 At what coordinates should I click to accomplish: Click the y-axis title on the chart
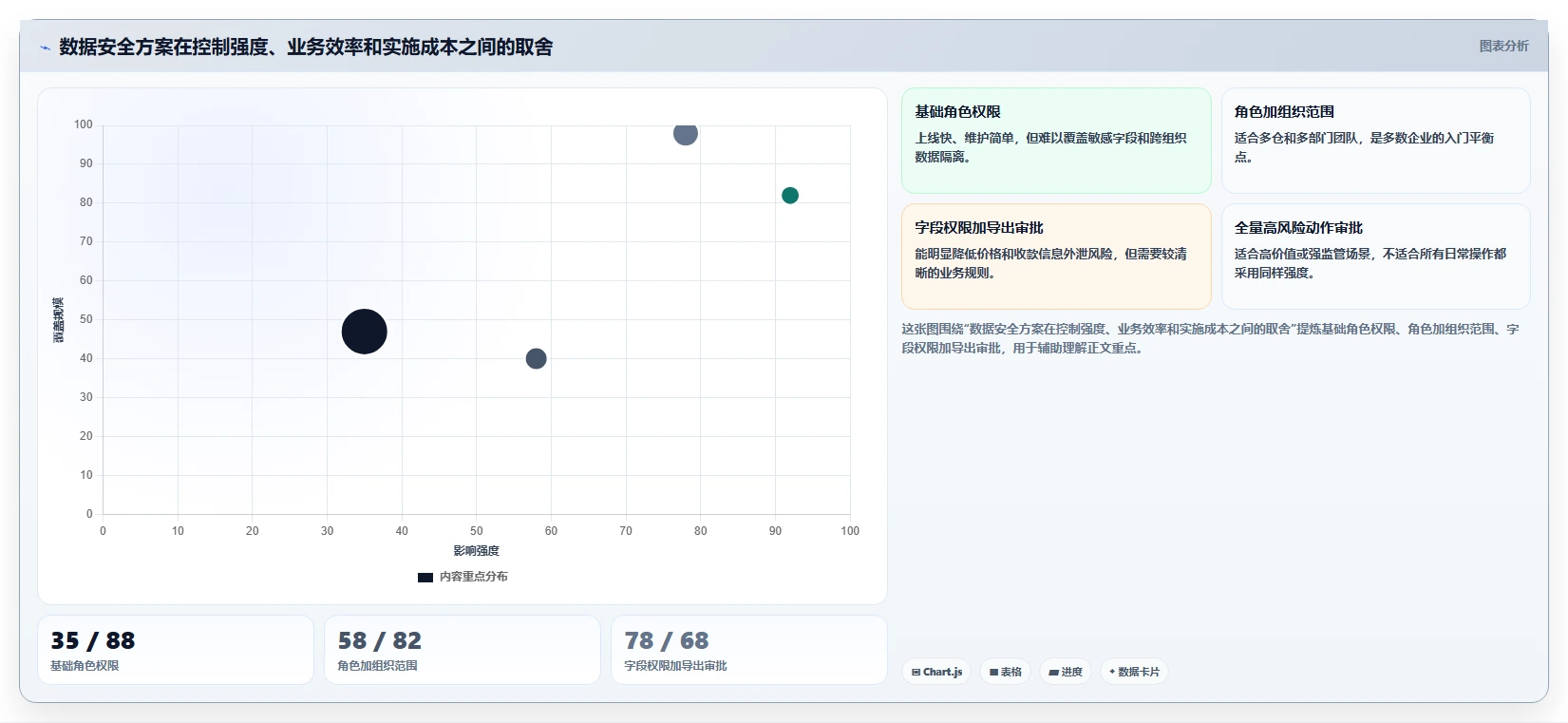point(59,320)
